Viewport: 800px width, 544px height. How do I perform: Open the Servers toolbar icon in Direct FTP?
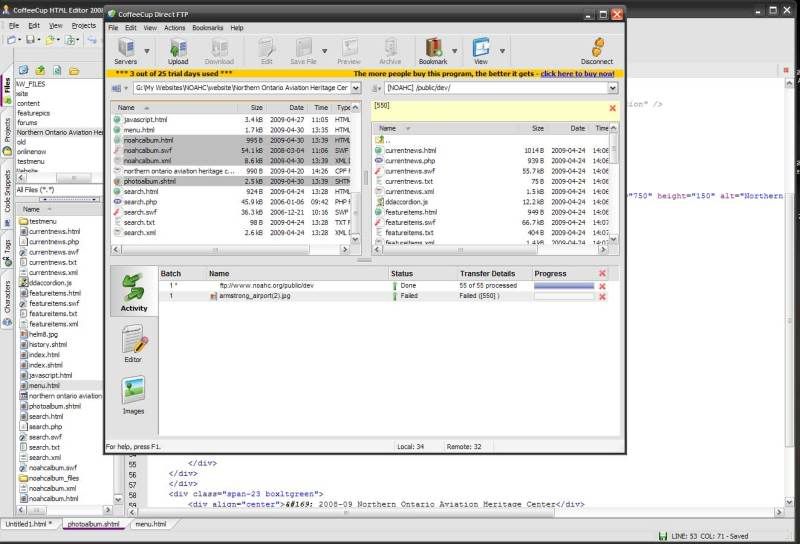pos(126,51)
